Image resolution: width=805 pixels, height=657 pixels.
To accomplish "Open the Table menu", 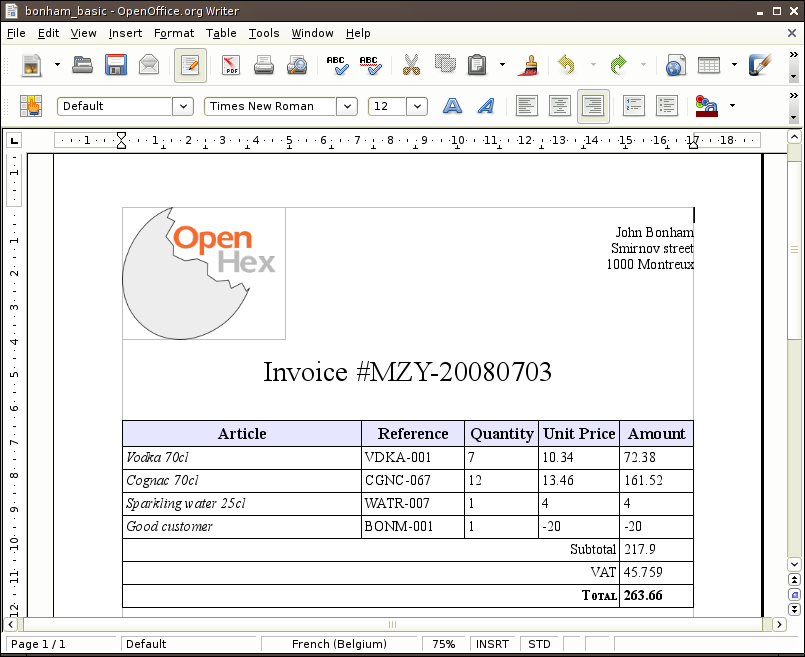I will (x=221, y=33).
